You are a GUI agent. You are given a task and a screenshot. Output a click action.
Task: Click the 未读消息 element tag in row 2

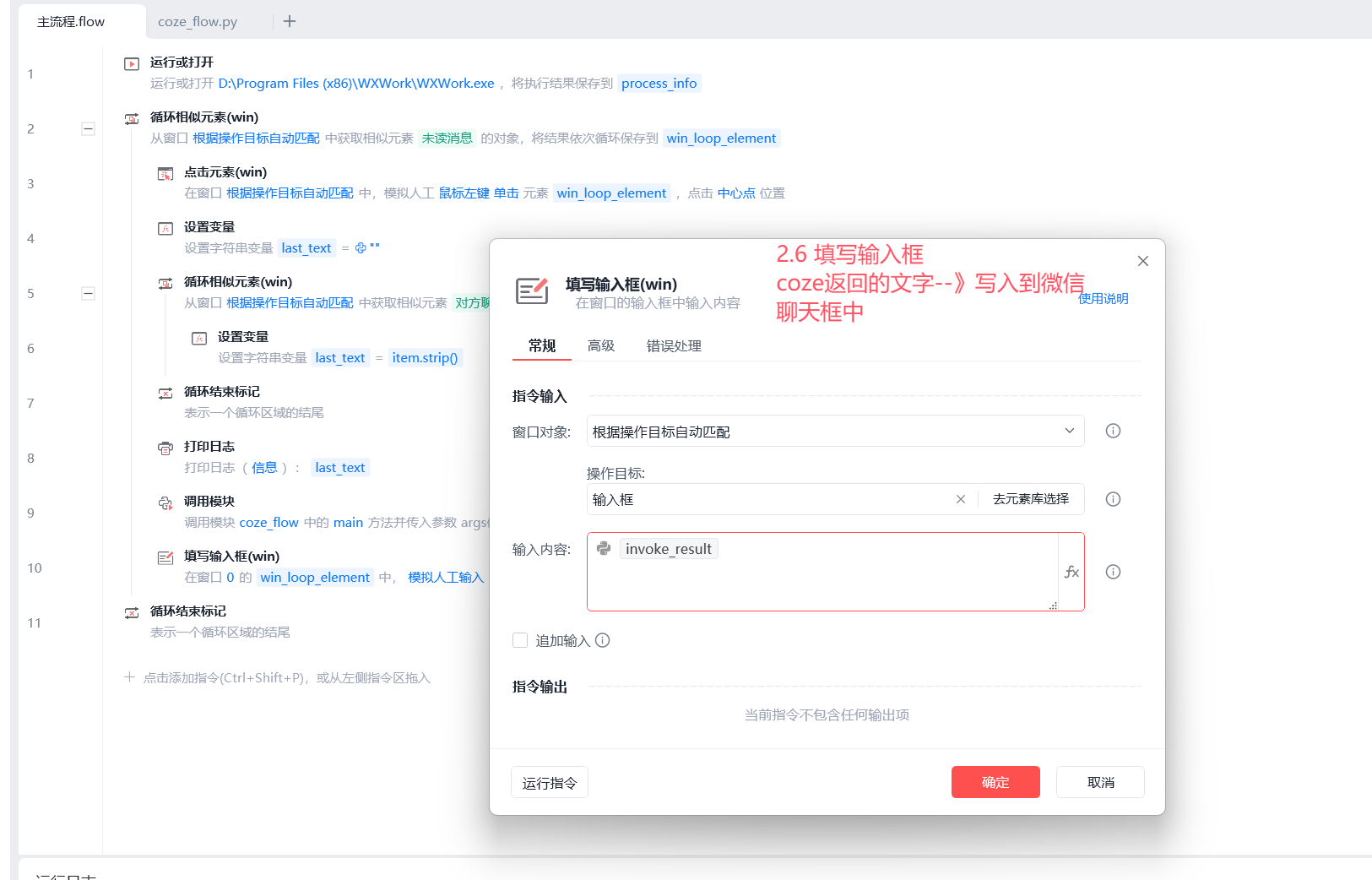[x=447, y=138]
